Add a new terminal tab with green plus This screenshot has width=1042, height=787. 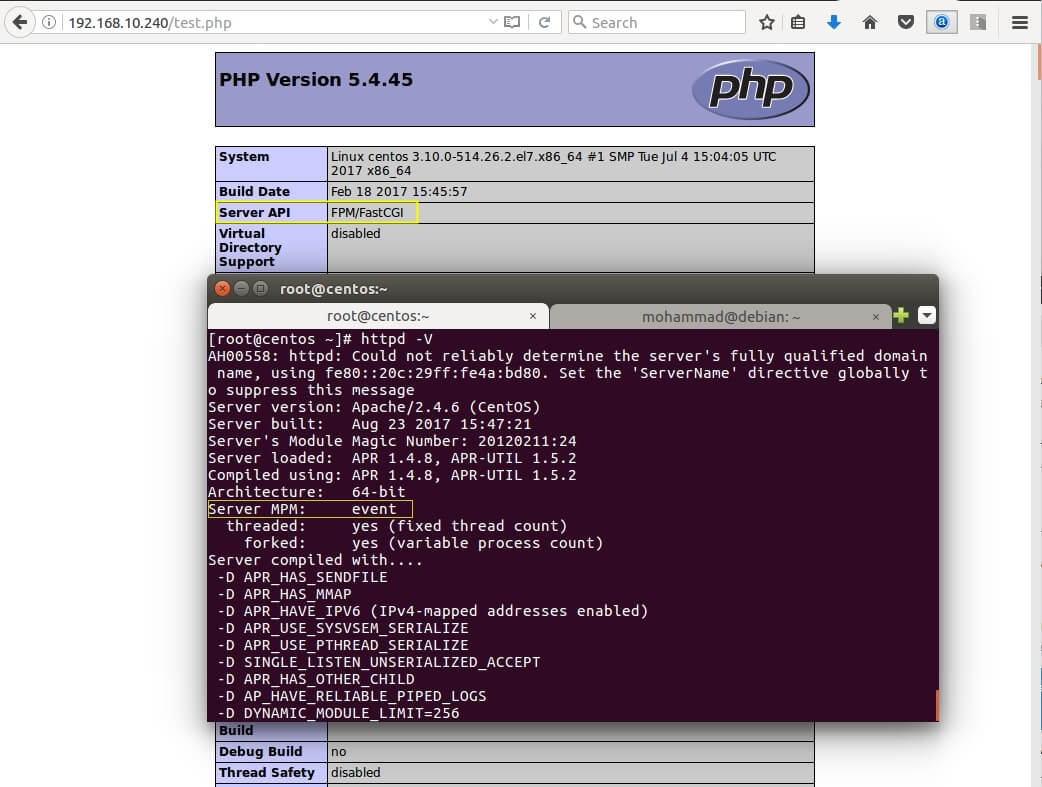[x=901, y=316]
